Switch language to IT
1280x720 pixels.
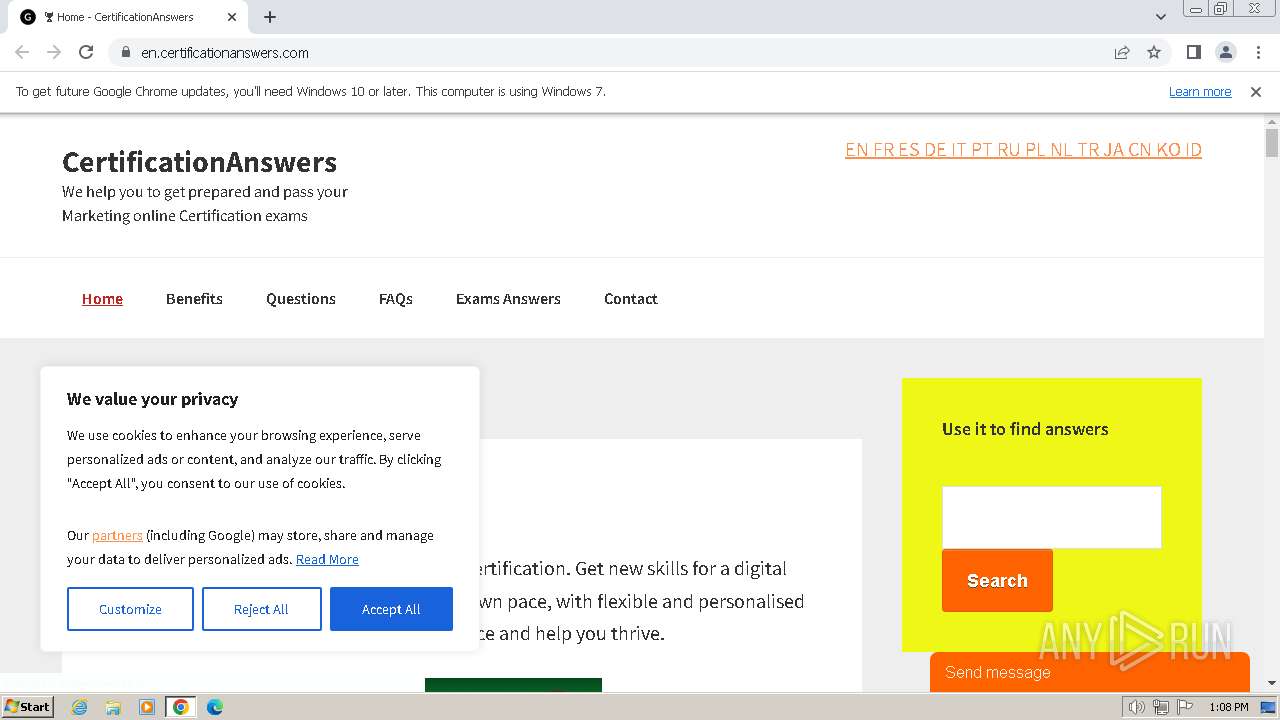(959, 150)
